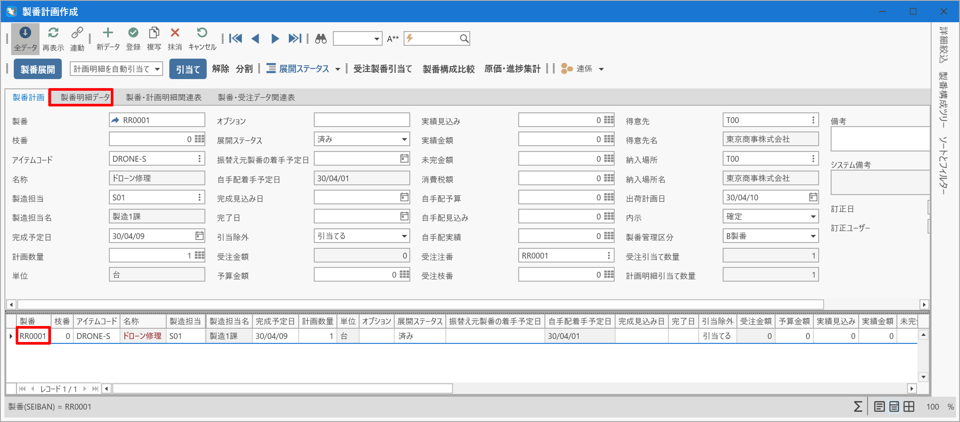Click the binoculars search icon
The width and height of the screenshot is (960, 422).
tap(321, 39)
